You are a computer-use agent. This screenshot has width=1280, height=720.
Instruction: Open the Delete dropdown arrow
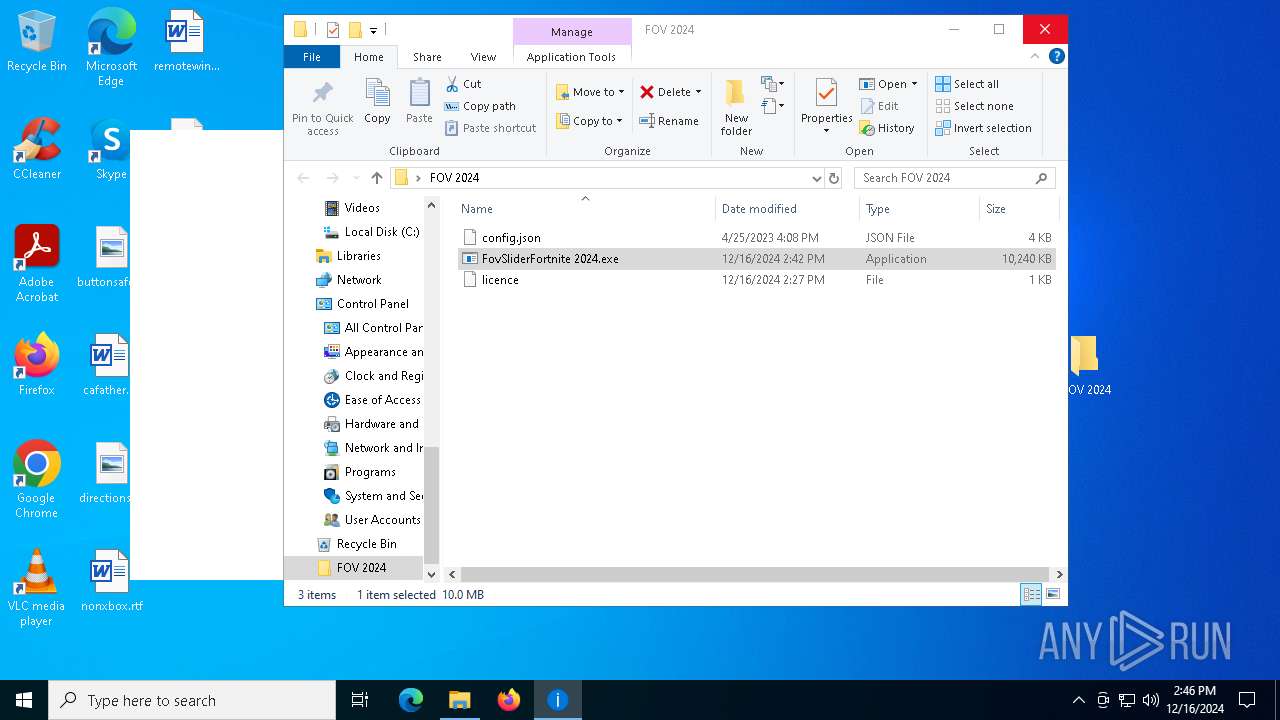click(698, 92)
